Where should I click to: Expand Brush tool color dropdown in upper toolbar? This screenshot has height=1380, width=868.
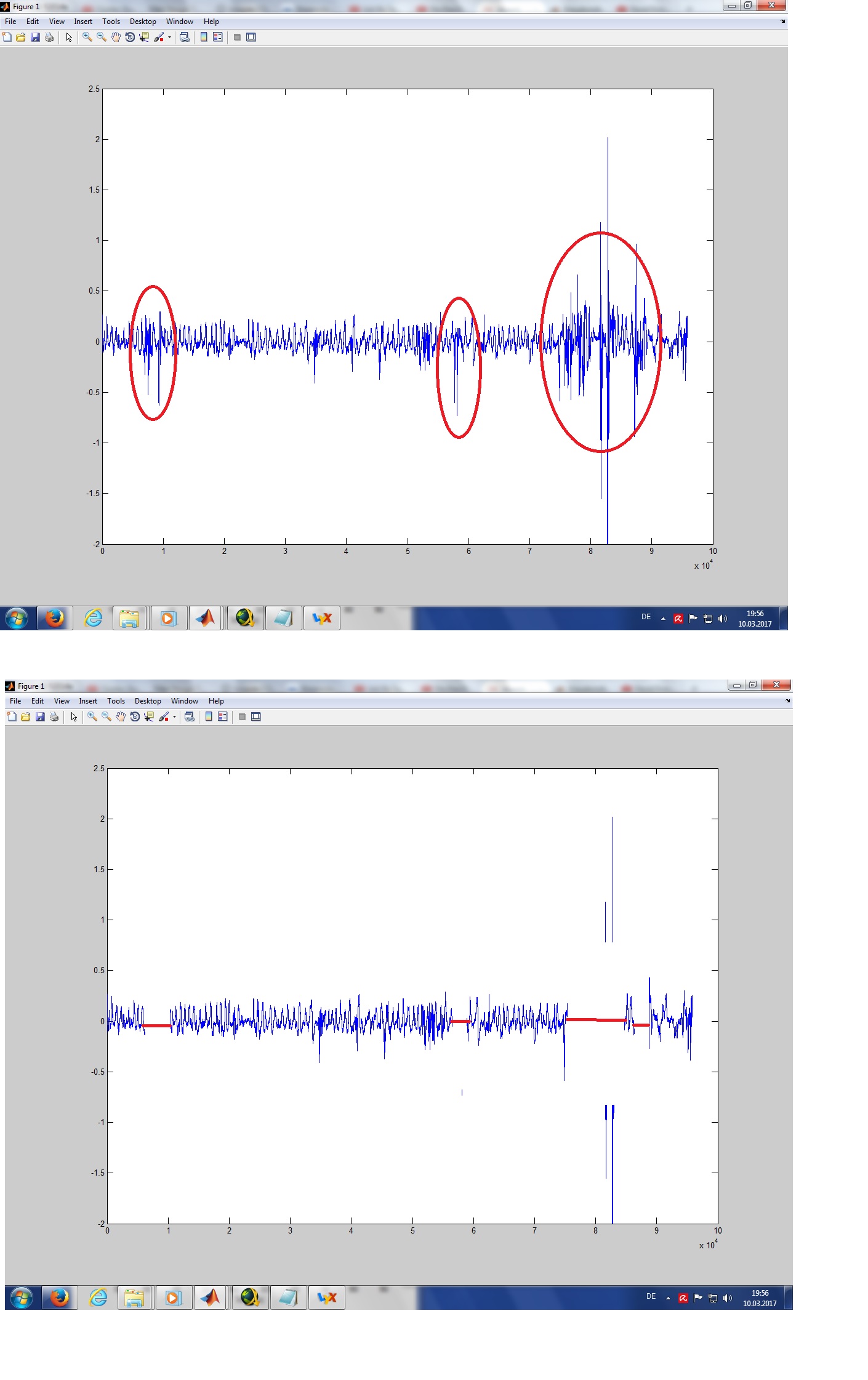pos(169,38)
